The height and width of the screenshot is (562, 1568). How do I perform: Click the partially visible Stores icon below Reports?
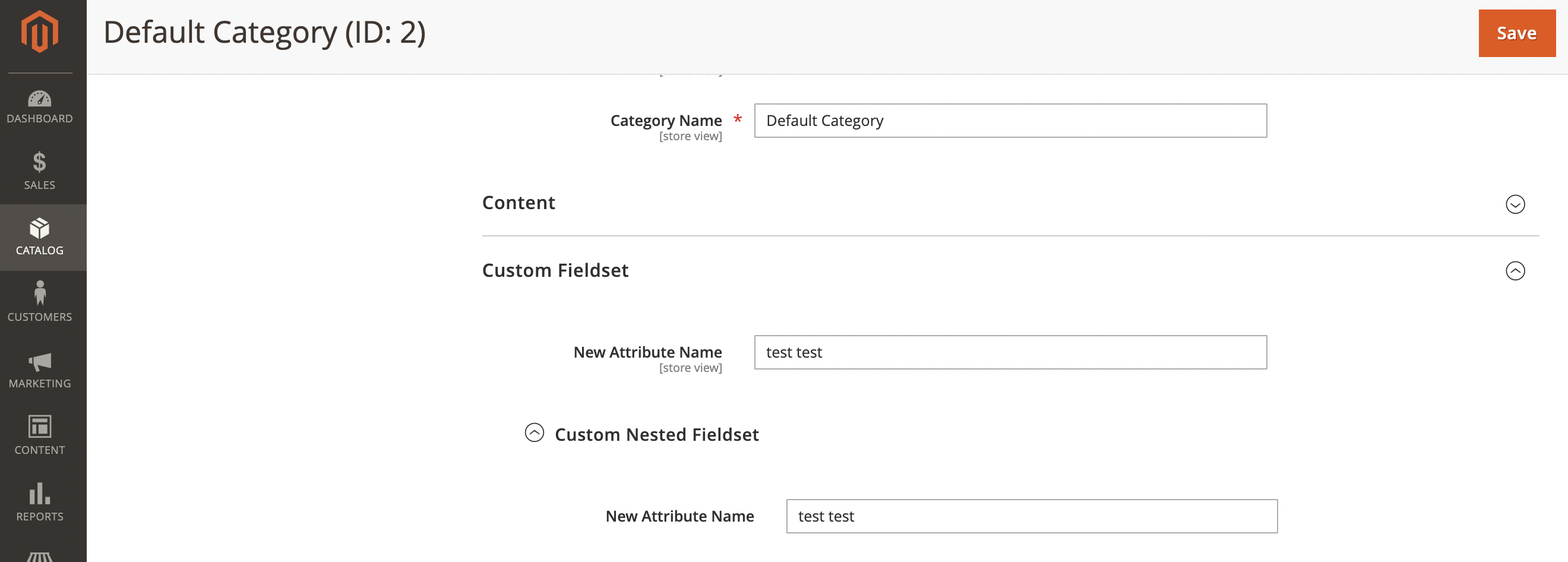pyautogui.click(x=39, y=556)
